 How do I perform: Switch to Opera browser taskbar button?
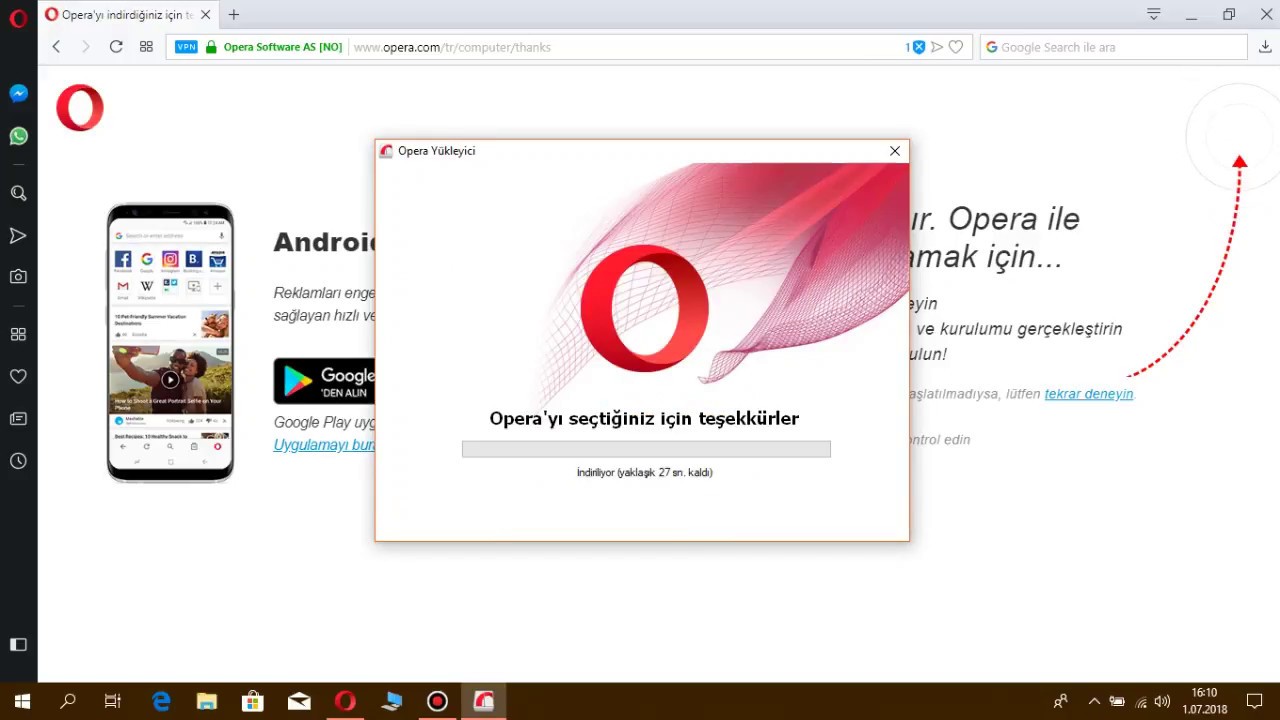345,701
